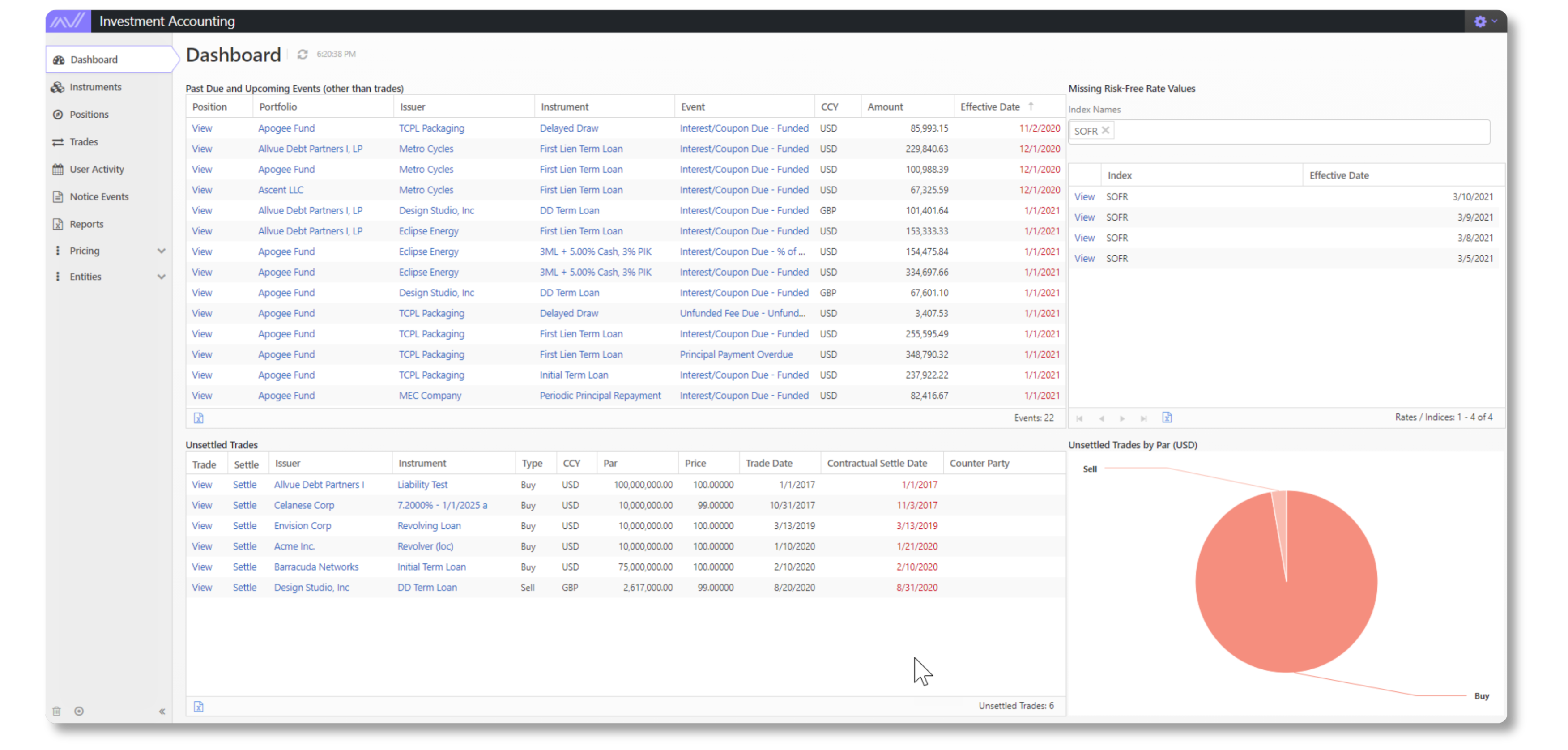Refresh the Dashboard data

tap(303, 54)
